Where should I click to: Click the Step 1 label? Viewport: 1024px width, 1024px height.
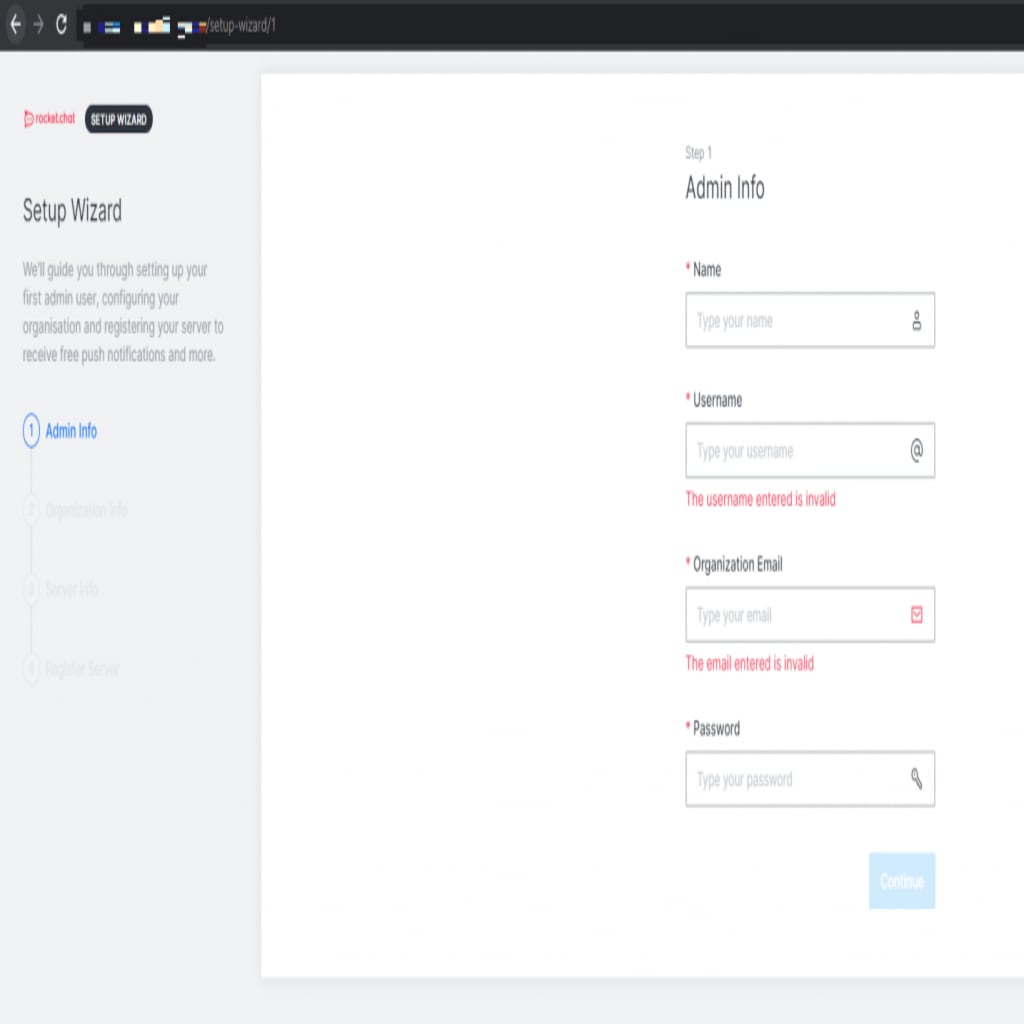[x=698, y=153]
